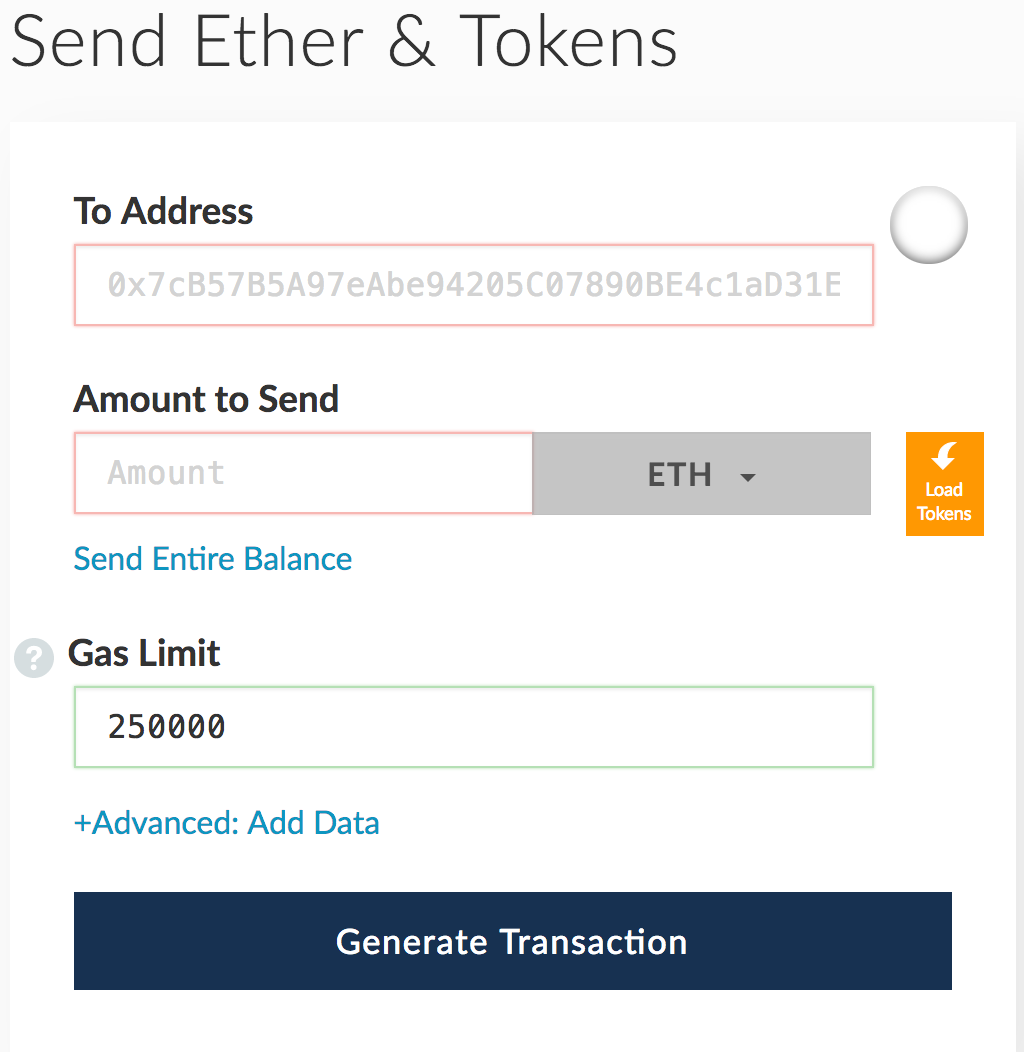Click the To Address label text
Screen dimensions: 1024x1052
coord(163,211)
